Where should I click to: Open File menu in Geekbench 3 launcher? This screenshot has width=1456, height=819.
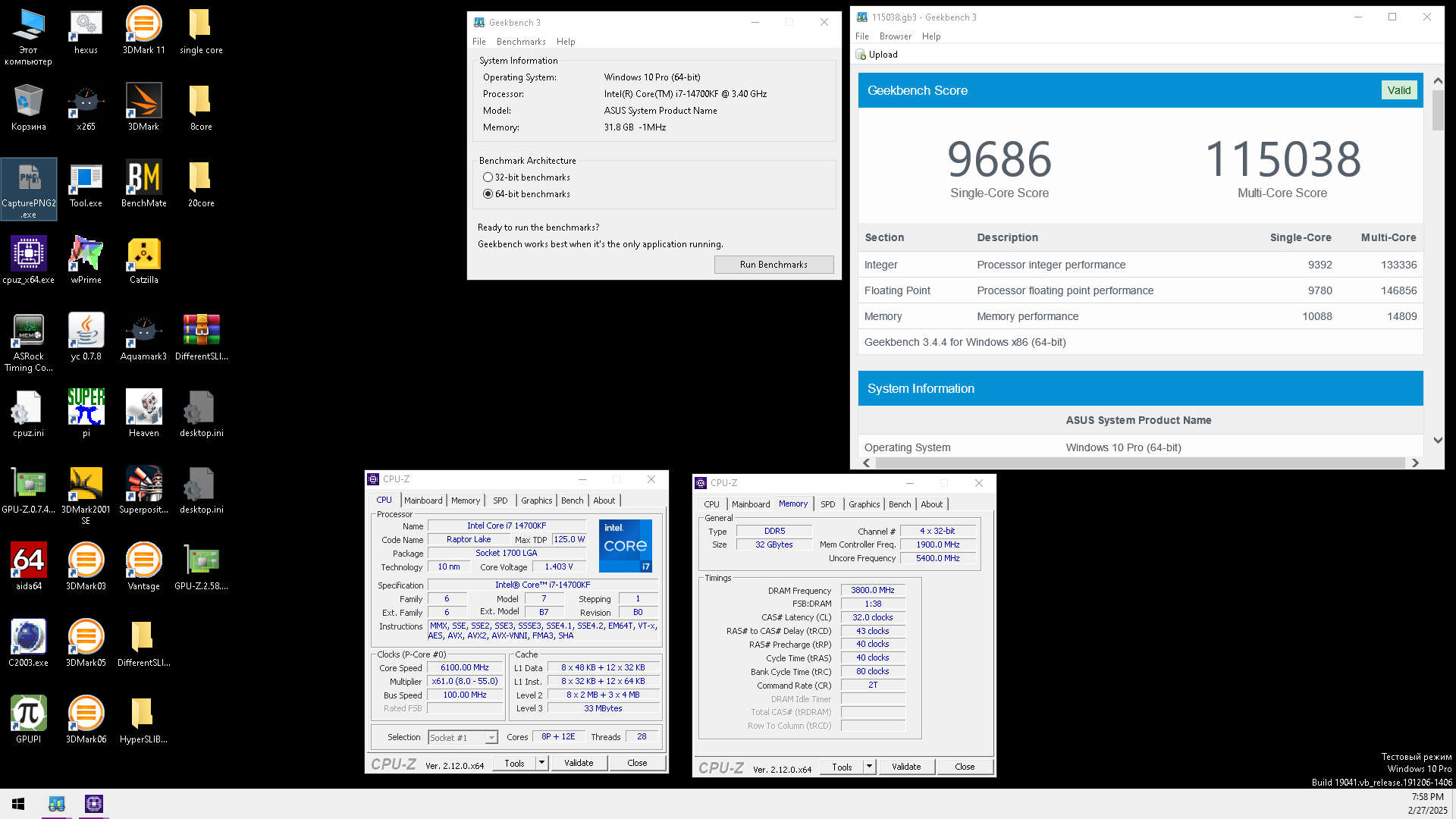point(479,42)
